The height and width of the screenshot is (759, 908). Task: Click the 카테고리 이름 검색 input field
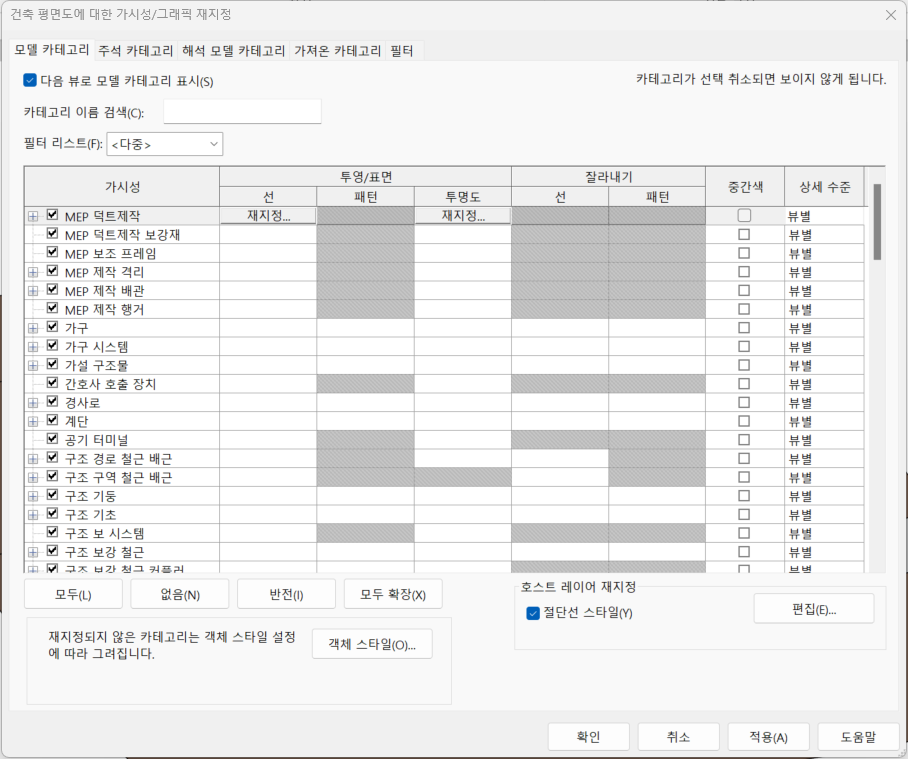click(x=242, y=111)
